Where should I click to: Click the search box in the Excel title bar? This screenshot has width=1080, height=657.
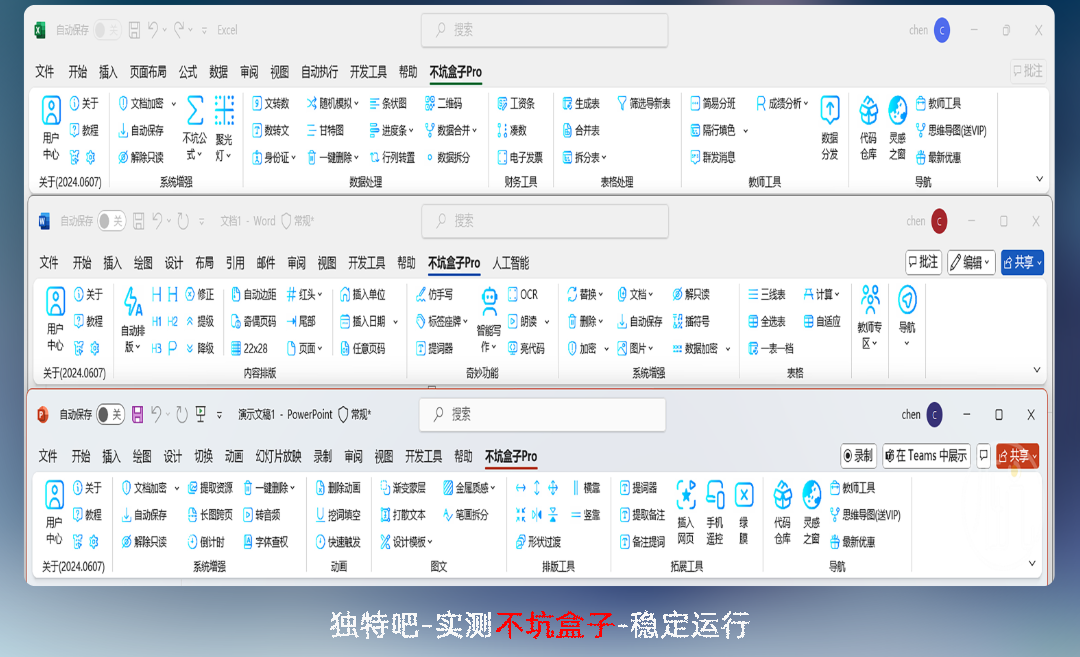(x=544, y=30)
